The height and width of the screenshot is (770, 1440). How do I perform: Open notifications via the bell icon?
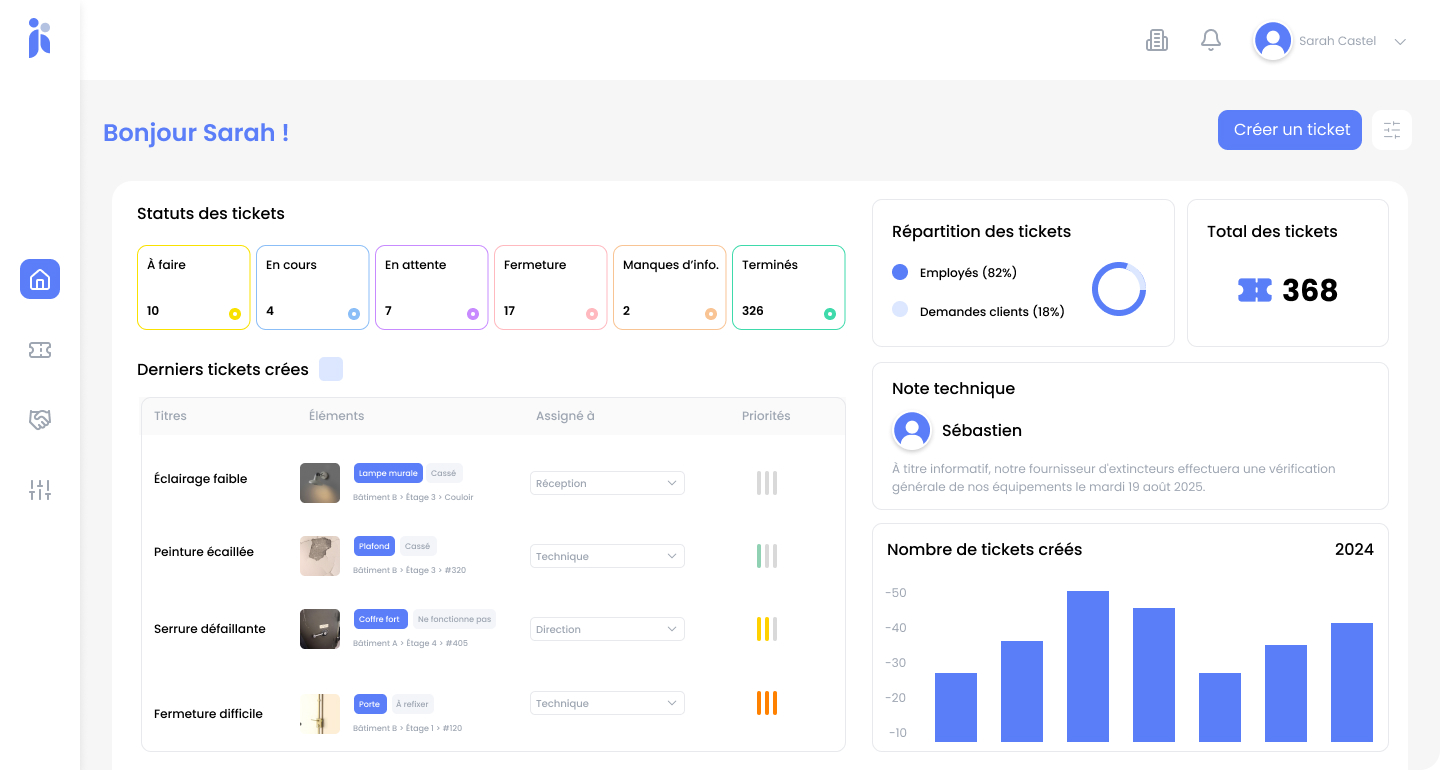coord(1210,39)
